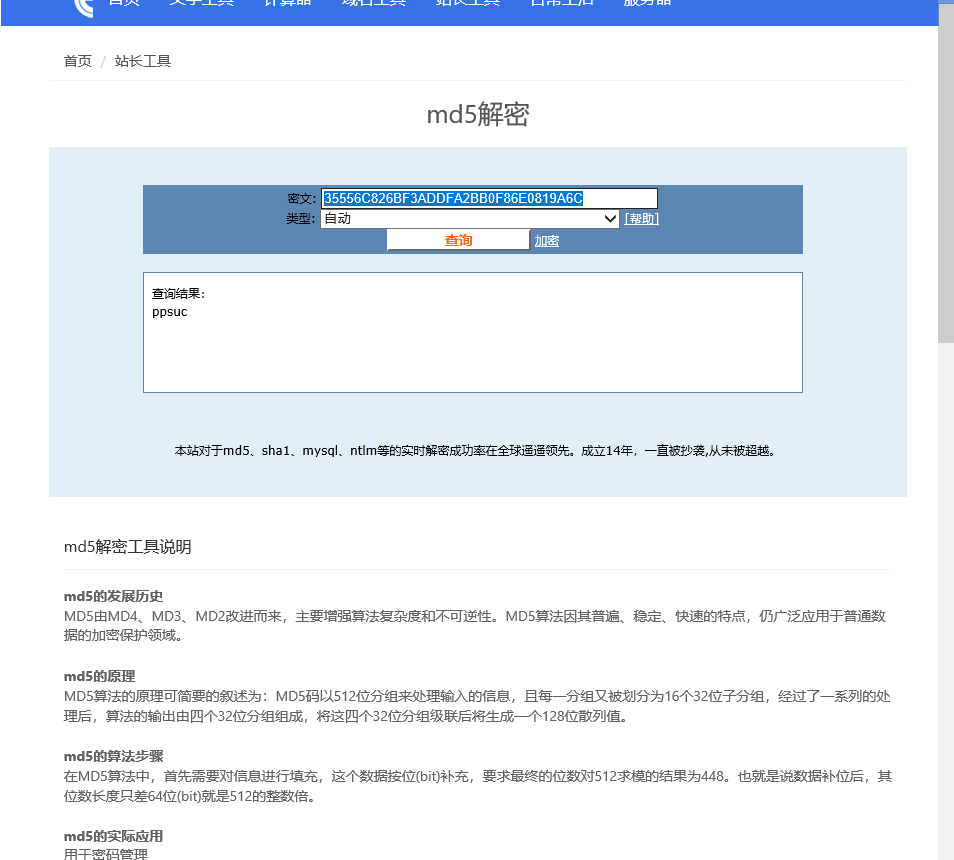The image size is (954, 860).
Task: Expand the 类型 dropdown set to 自动
Action: 470,219
